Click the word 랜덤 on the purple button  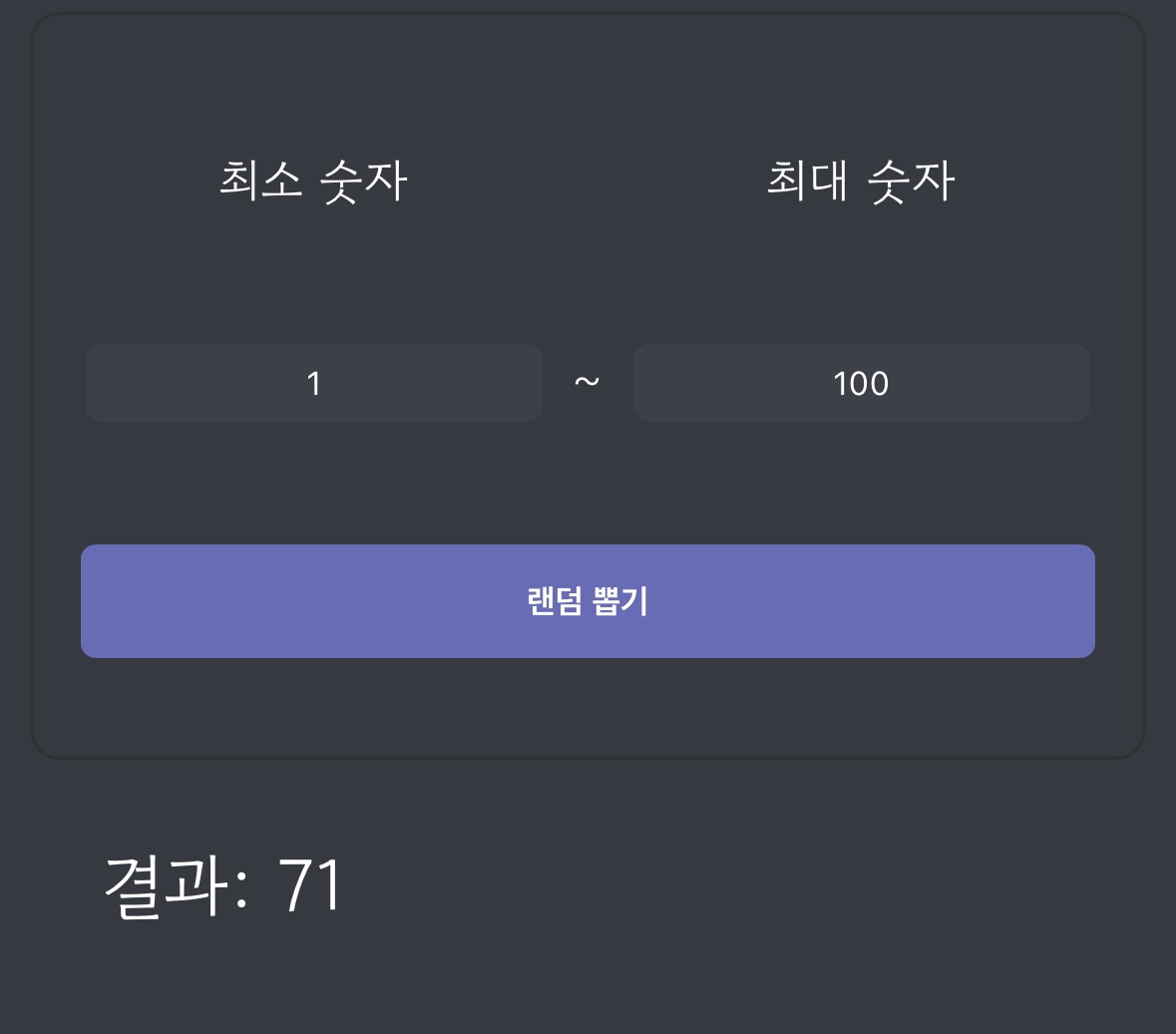point(555,601)
